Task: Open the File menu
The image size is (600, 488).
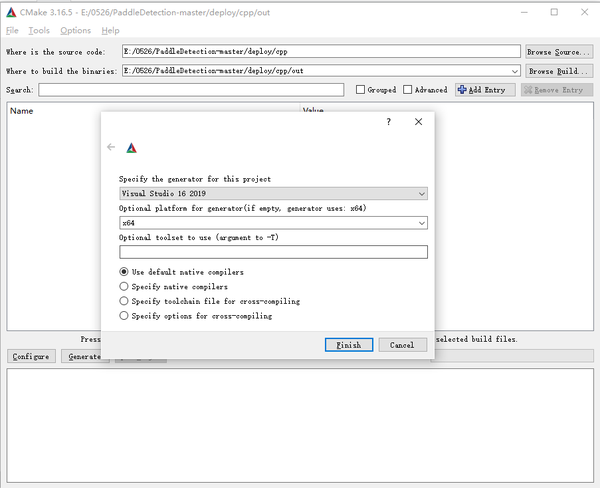Action: (12, 31)
